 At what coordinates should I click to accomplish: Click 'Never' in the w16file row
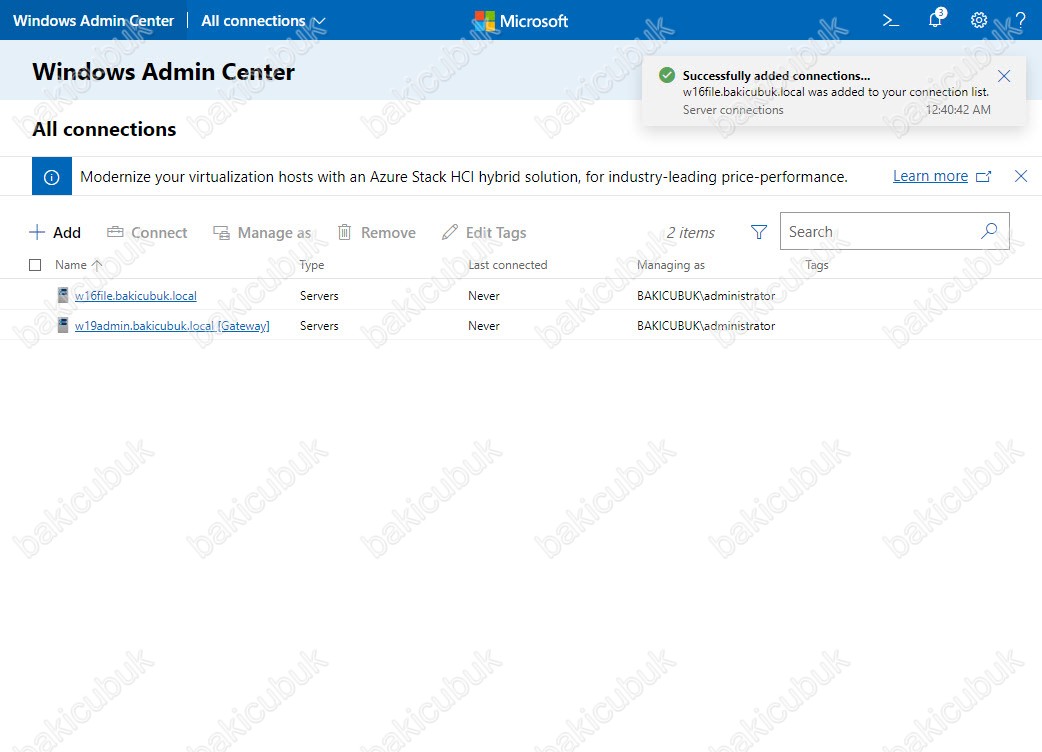[x=484, y=296]
